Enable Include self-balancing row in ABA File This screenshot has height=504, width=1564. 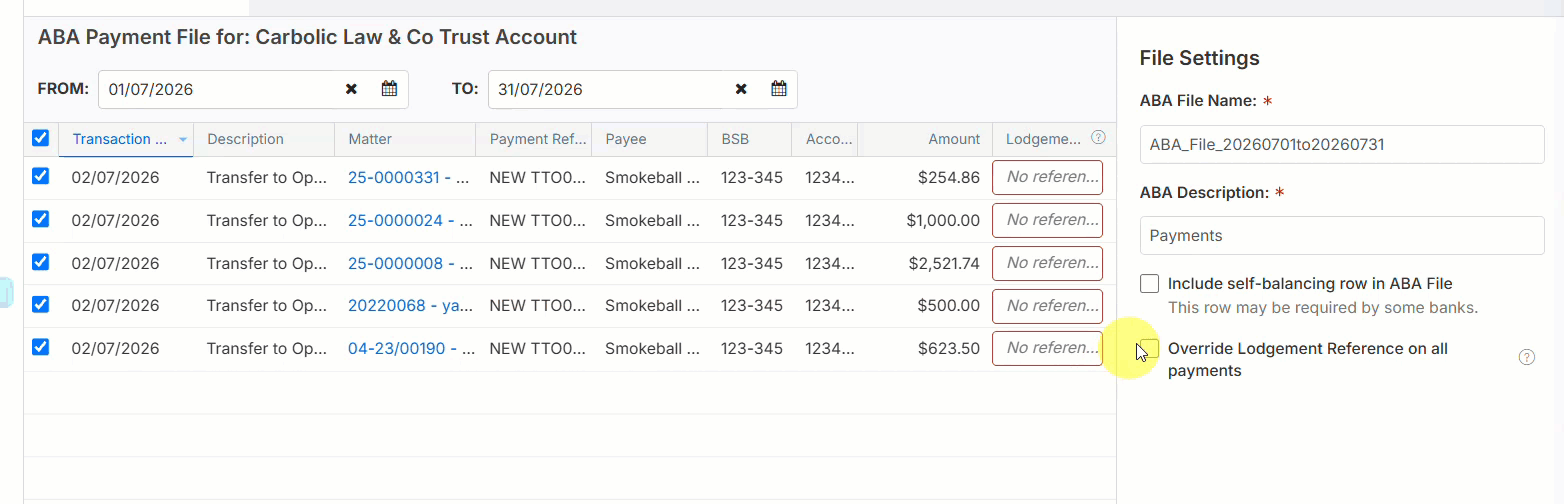pos(1149,284)
